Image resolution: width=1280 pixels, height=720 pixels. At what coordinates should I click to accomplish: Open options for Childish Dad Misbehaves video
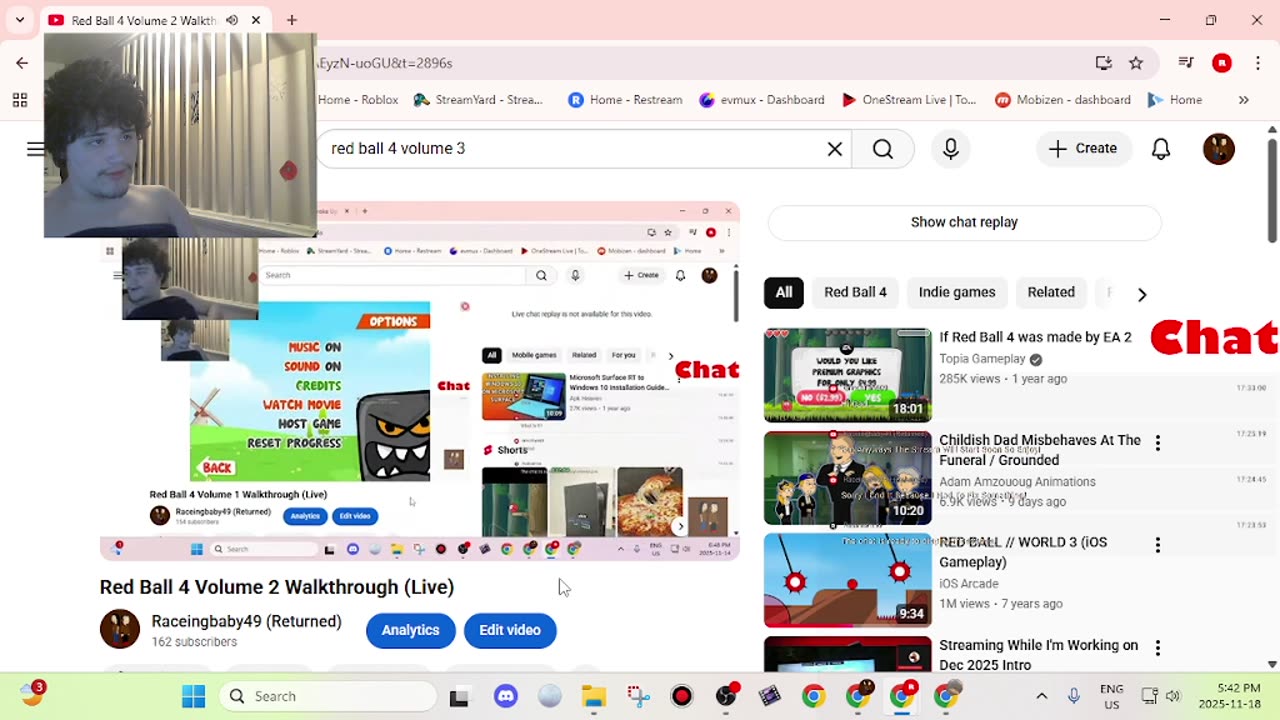1158,443
